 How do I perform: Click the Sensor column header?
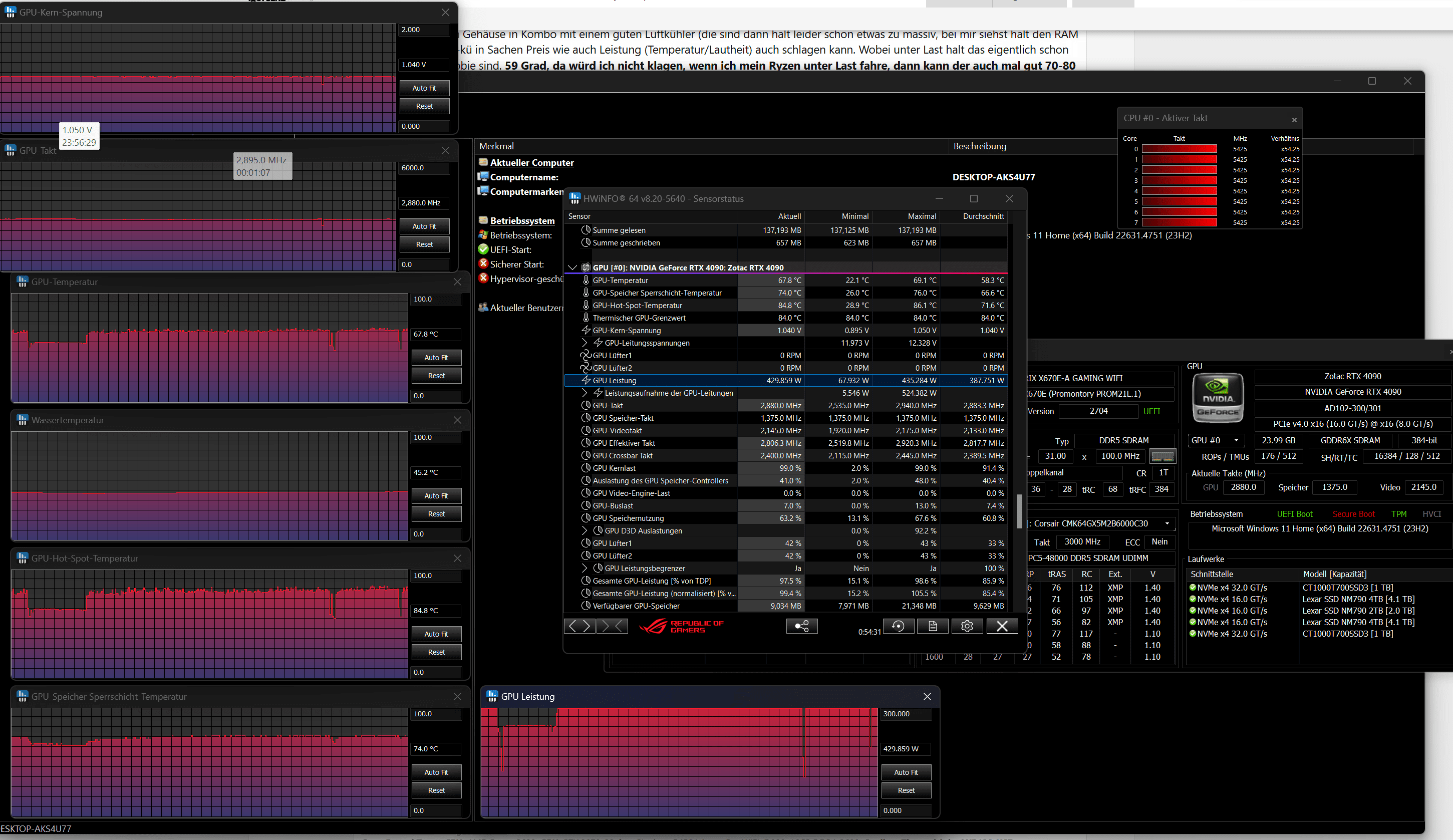tap(650, 216)
